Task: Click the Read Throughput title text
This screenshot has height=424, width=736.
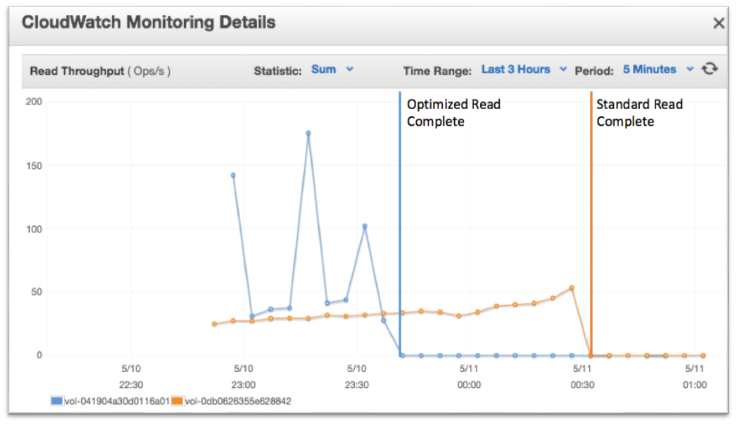Action: tap(100, 71)
